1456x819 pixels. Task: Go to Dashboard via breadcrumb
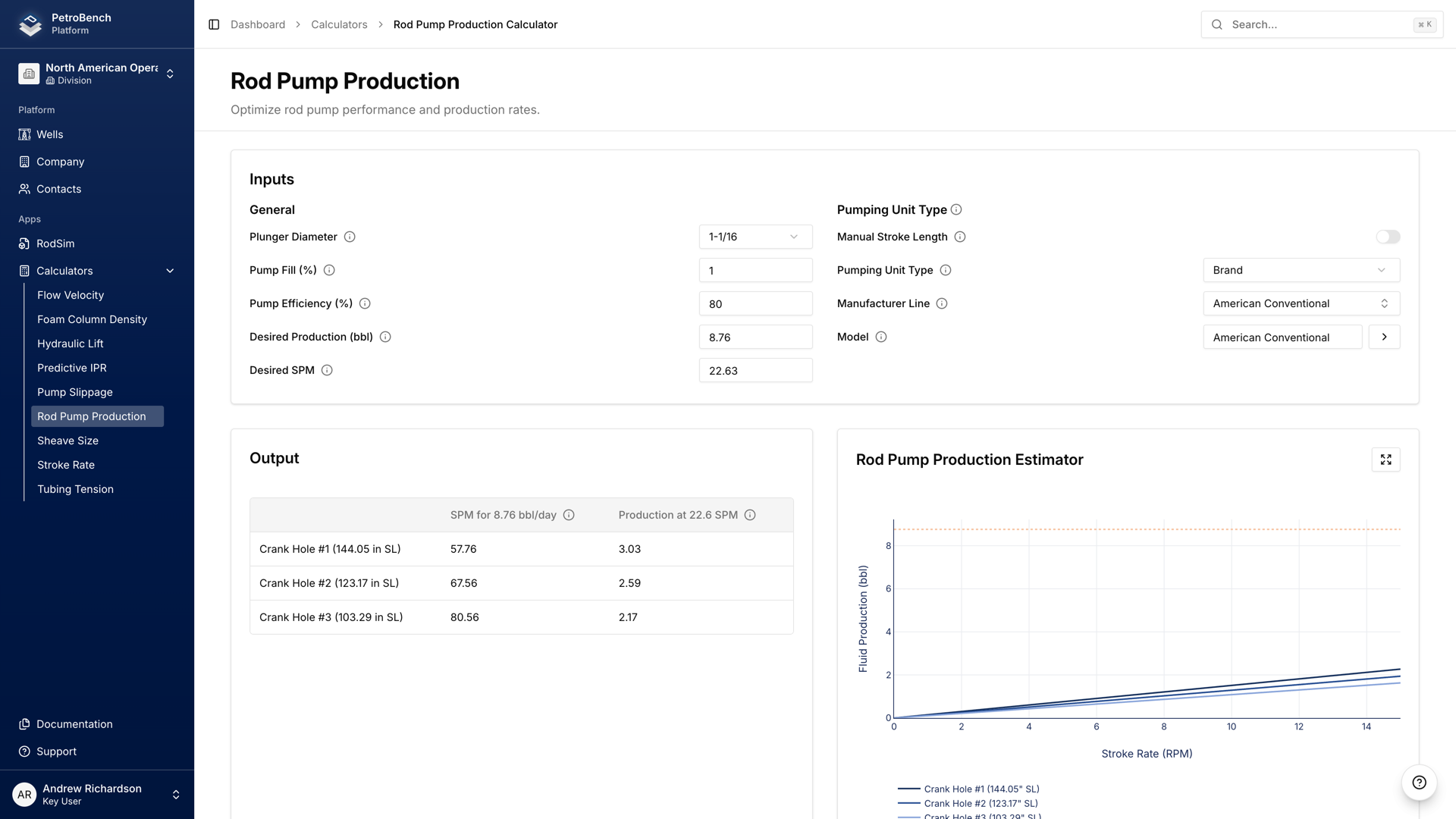[x=258, y=24]
